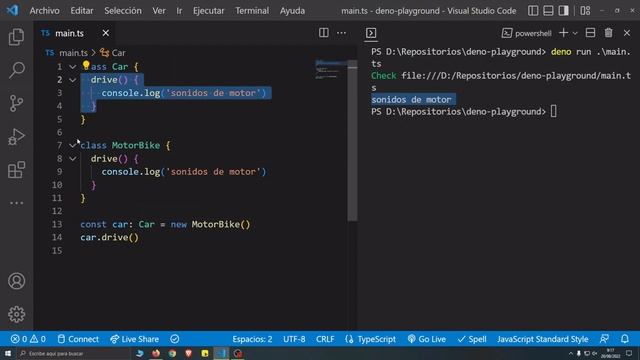This screenshot has height=360, width=640.
Task: Collapse the class Car fold chevron
Action: pyautogui.click(x=73, y=67)
